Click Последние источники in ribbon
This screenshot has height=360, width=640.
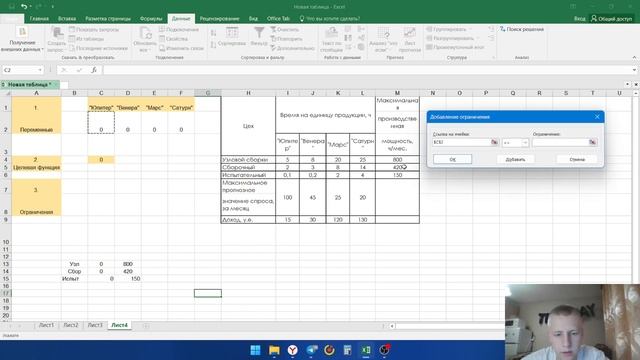98,48
